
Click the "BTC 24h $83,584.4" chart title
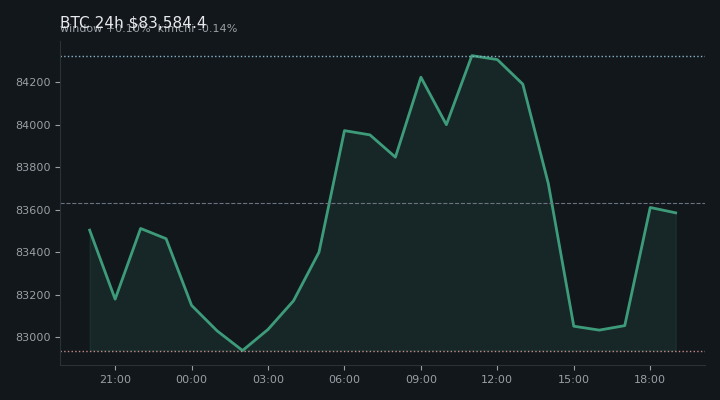coord(133,22)
